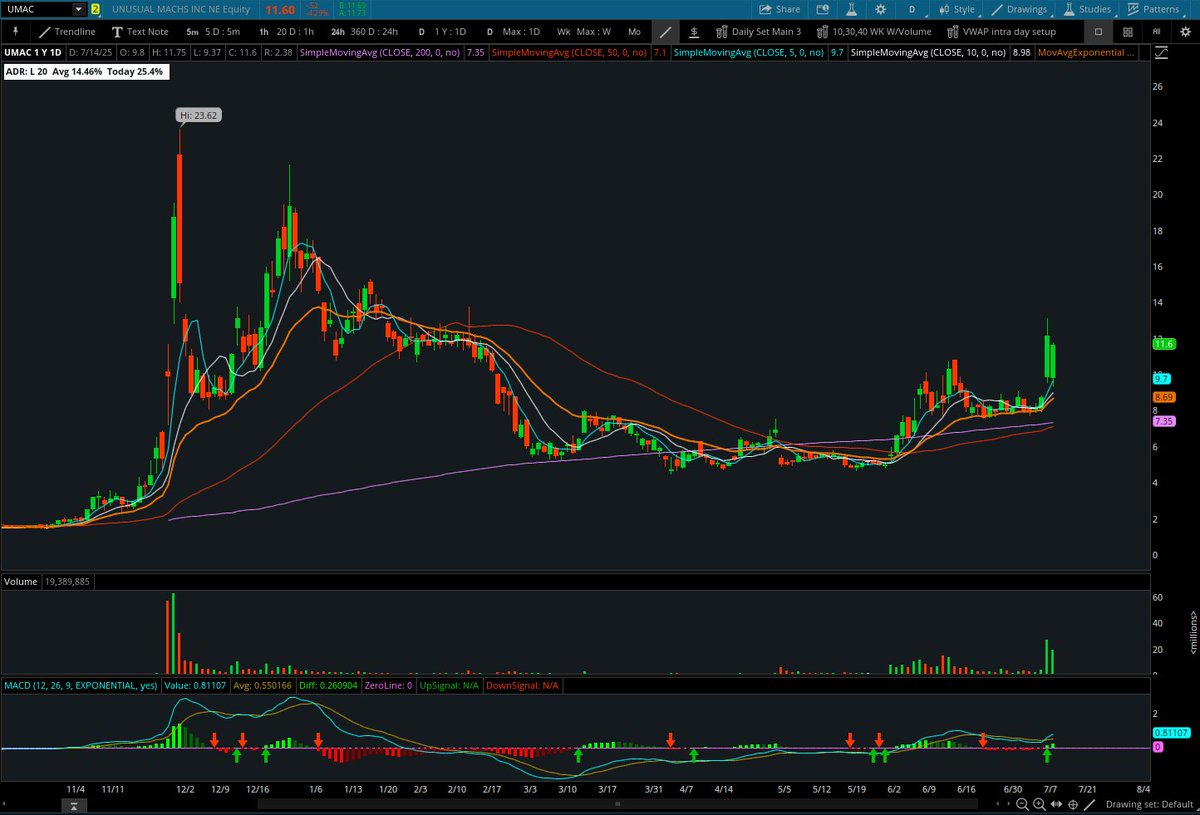The width and height of the screenshot is (1200, 815).
Task: Click SimpleMovingAvg (CLOSE, 5, 0, no) label
Action: (749, 51)
